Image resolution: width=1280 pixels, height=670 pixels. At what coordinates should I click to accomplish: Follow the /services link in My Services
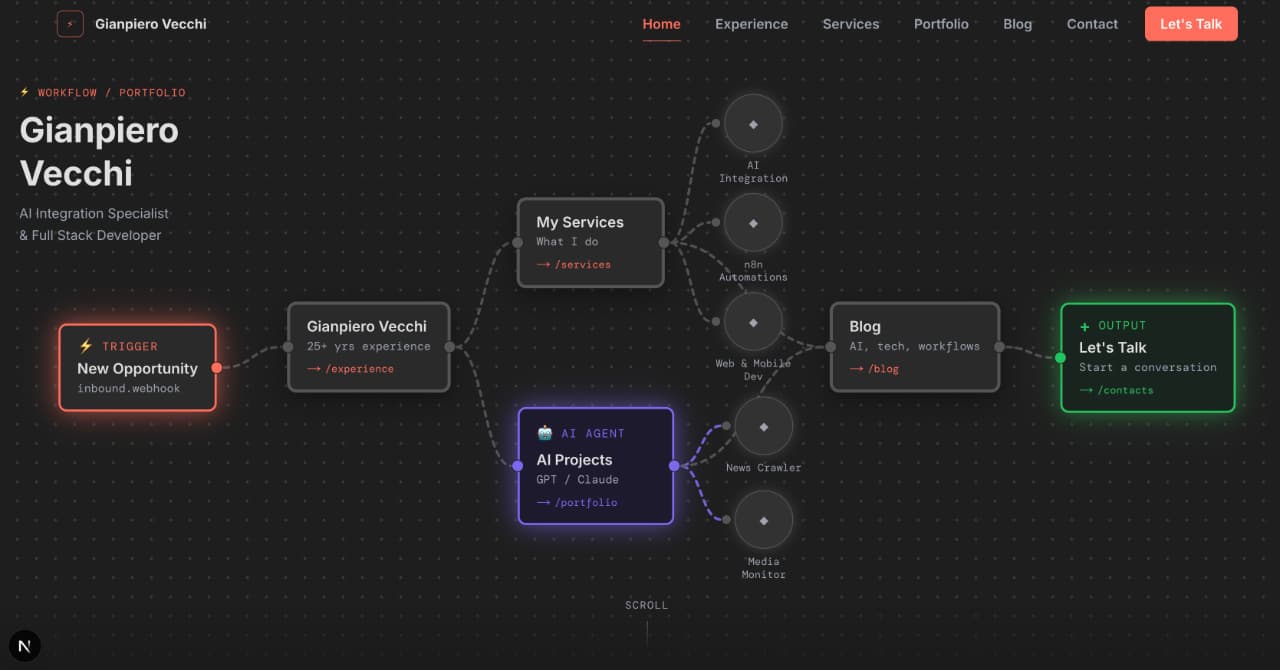[573, 265]
